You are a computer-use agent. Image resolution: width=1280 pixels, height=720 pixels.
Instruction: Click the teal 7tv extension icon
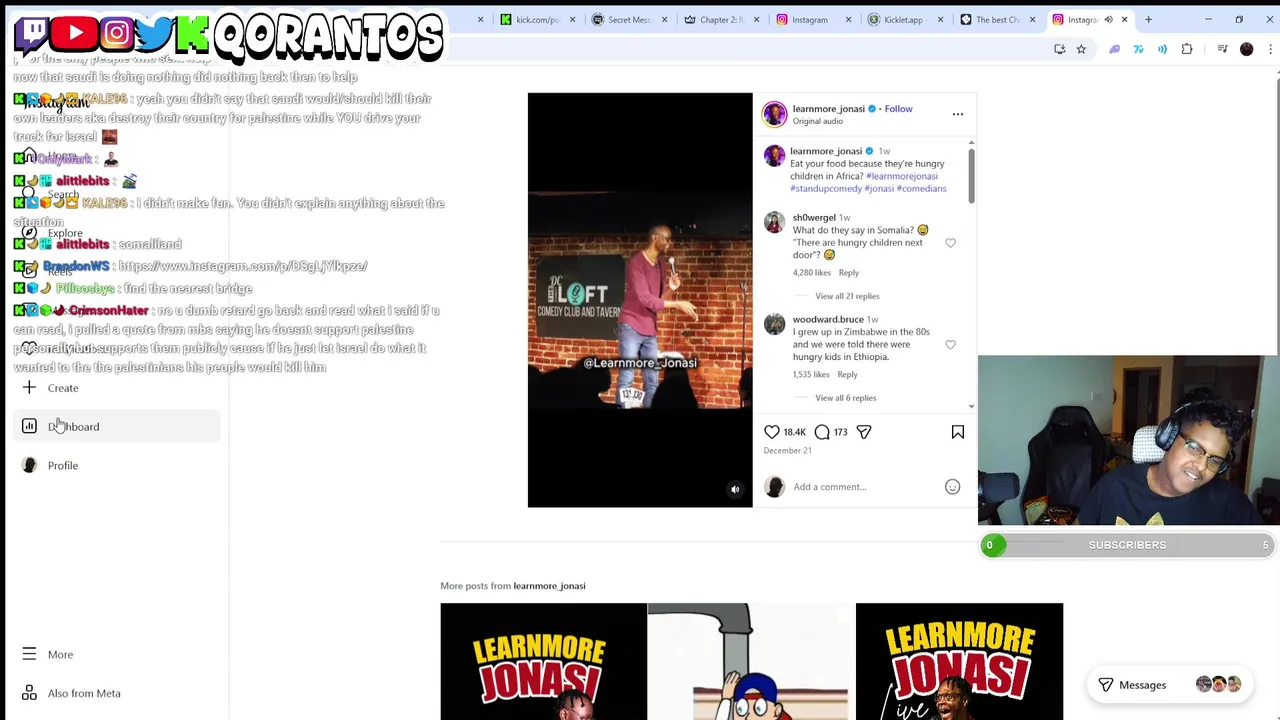coord(1138,49)
